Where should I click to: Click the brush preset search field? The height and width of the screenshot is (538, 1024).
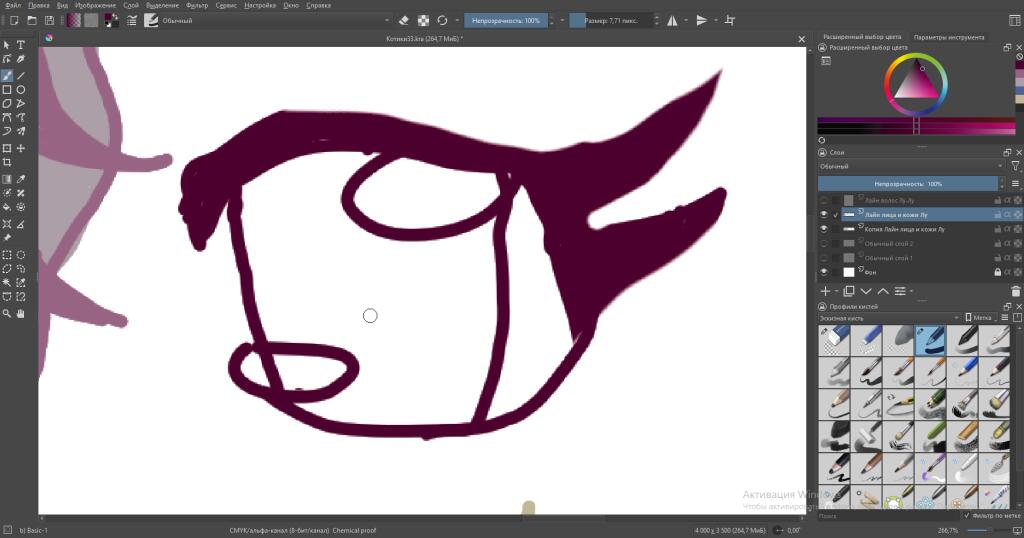[x=888, y=516]
